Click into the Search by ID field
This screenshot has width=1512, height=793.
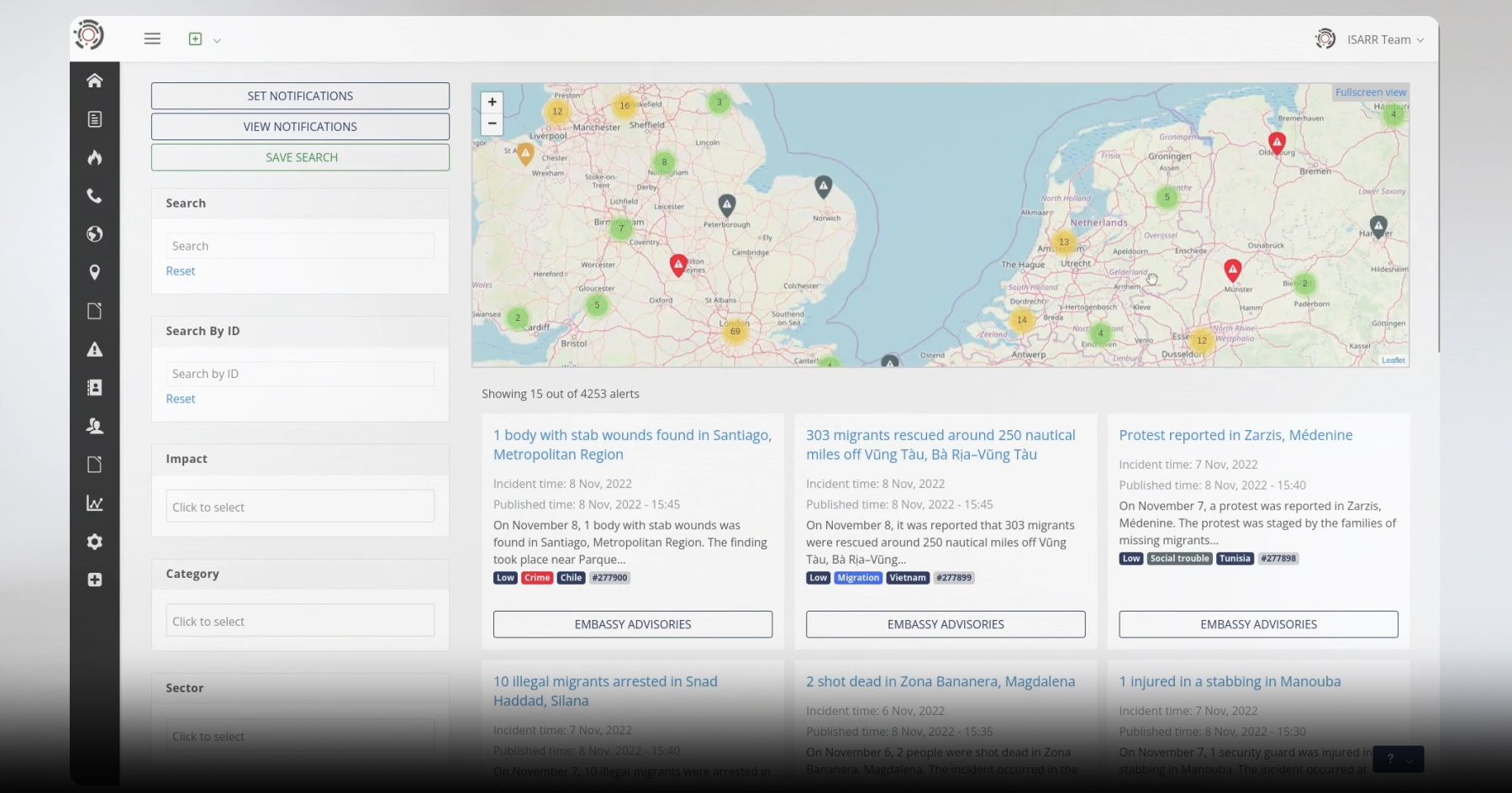pos(300,374)
